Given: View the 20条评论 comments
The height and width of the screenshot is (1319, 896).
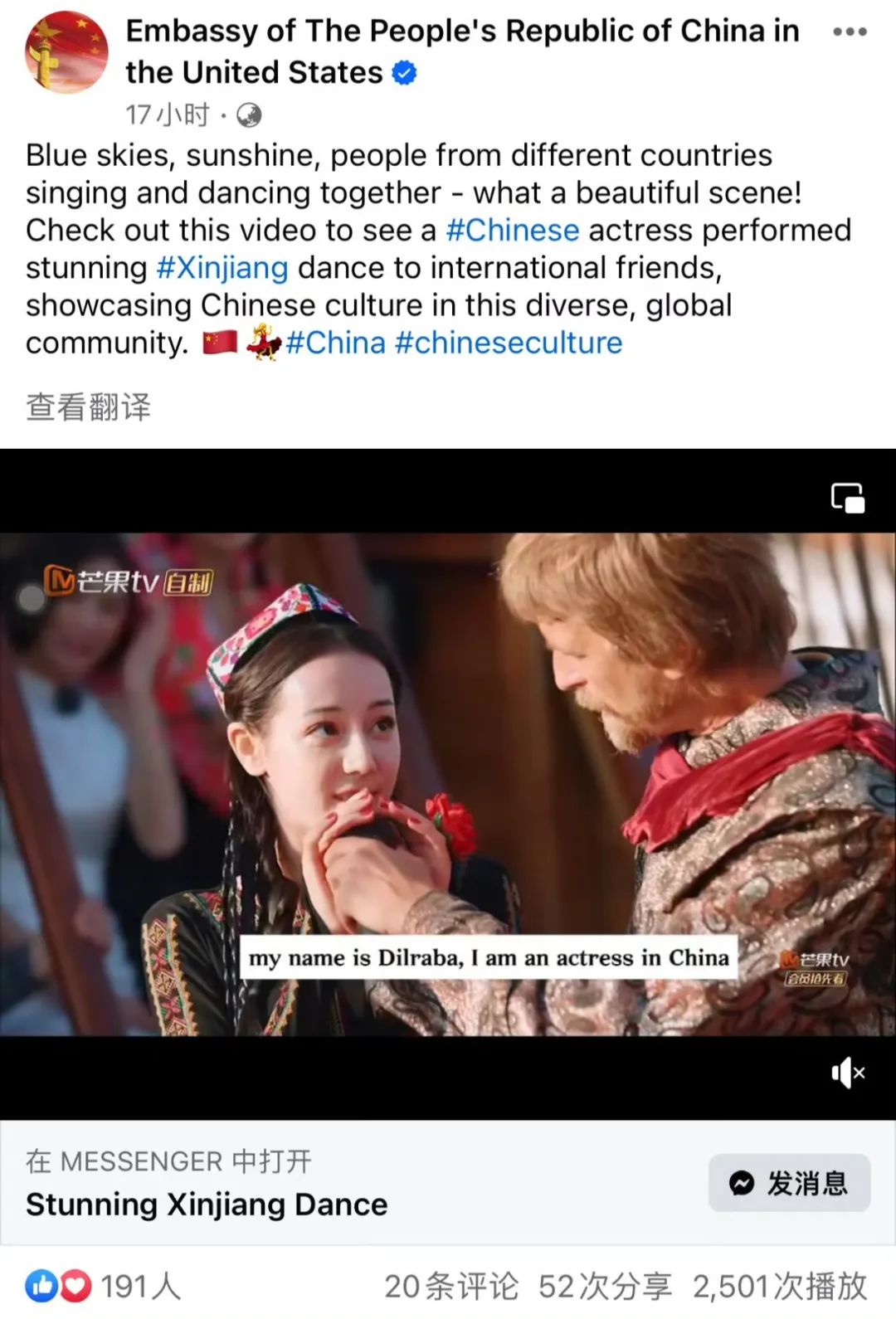Looking at the screenshot, I should coord(451,1287).
